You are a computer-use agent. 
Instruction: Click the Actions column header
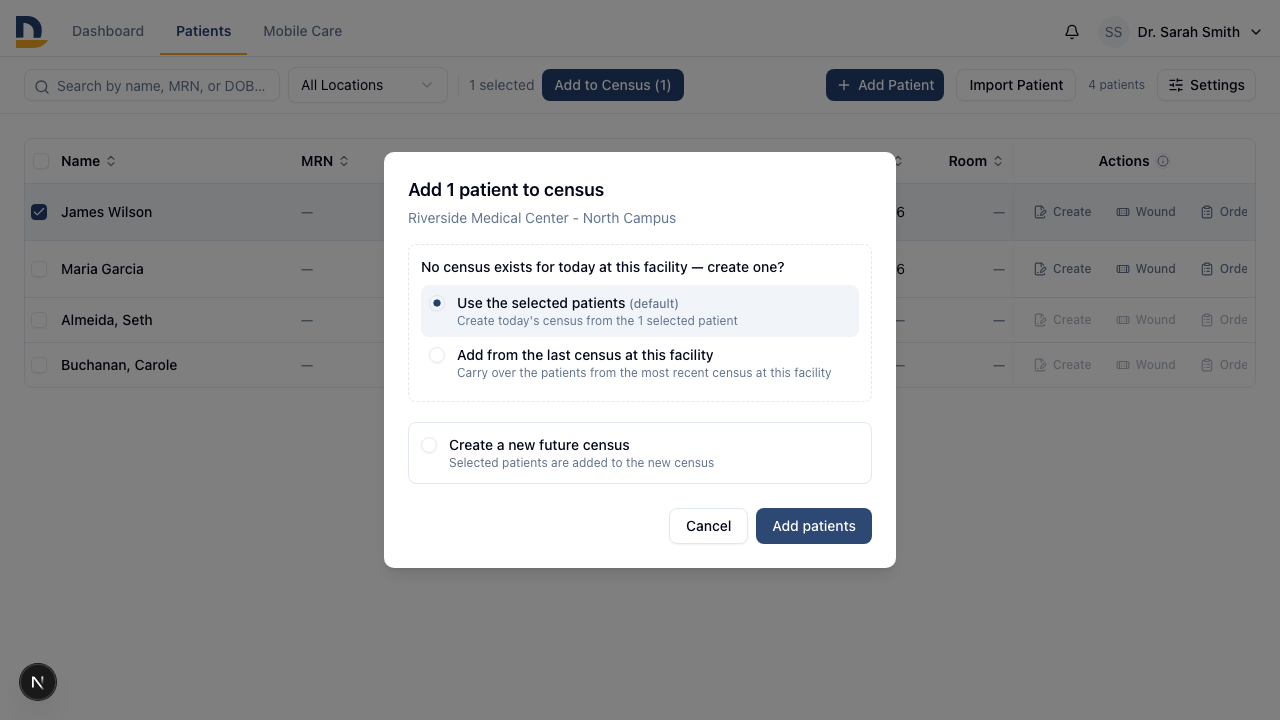[1124, 161]
